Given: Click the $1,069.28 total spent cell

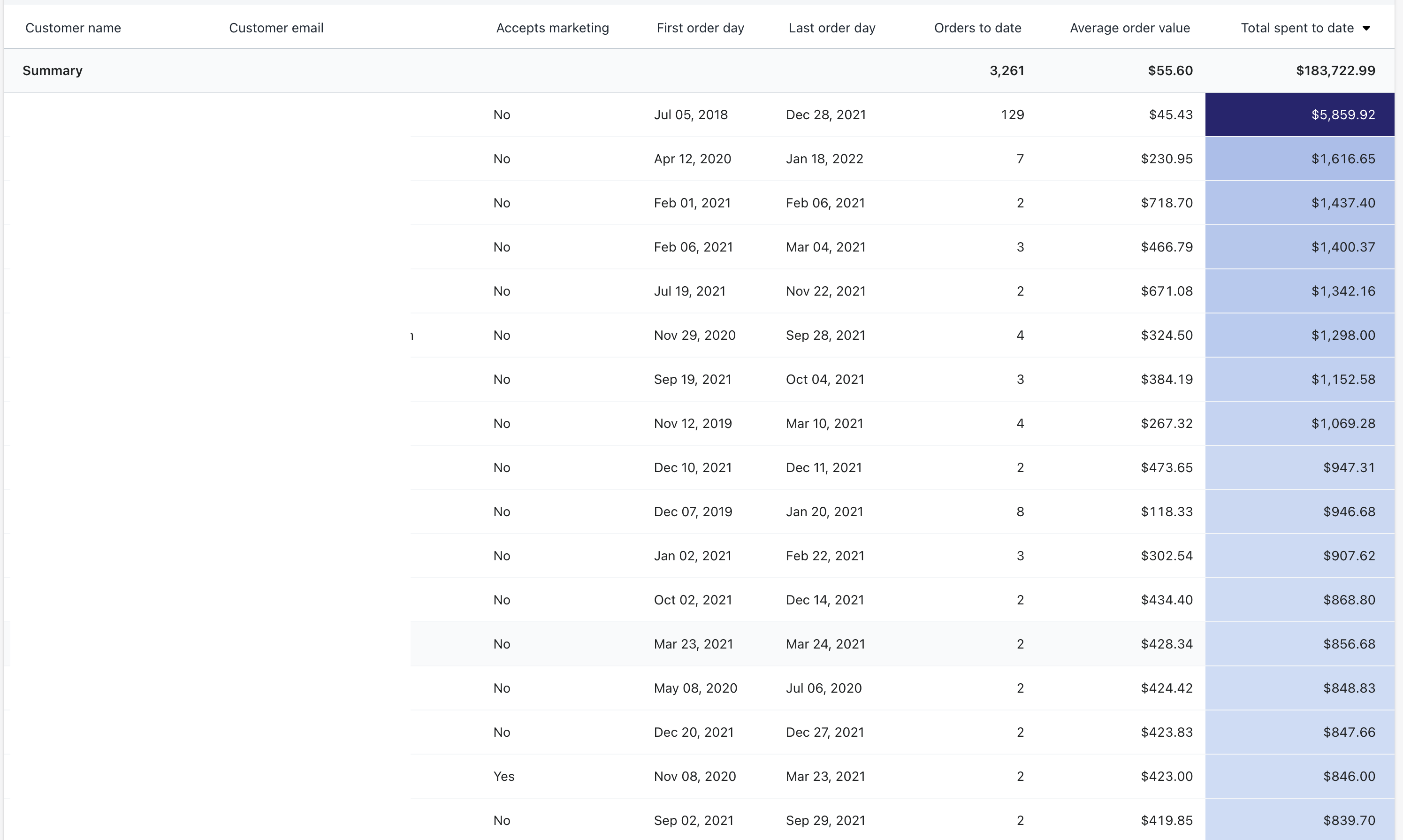Looking at the screenshot, I should (1299, 424).
